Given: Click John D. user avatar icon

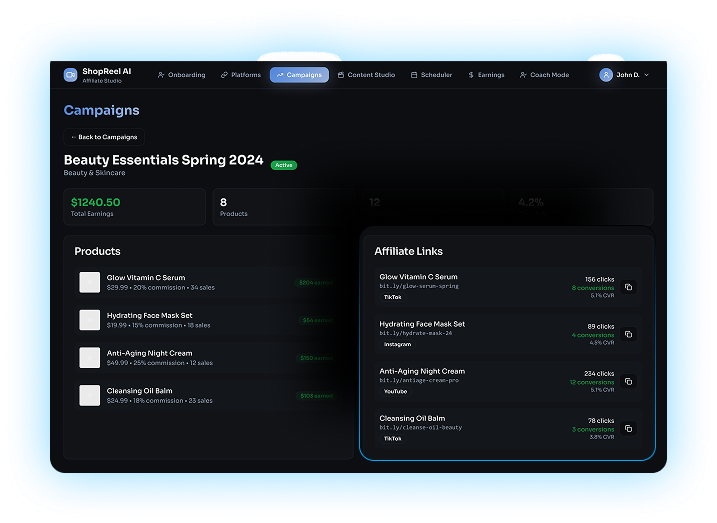Looking at the screenshot, I should point(606,75).
